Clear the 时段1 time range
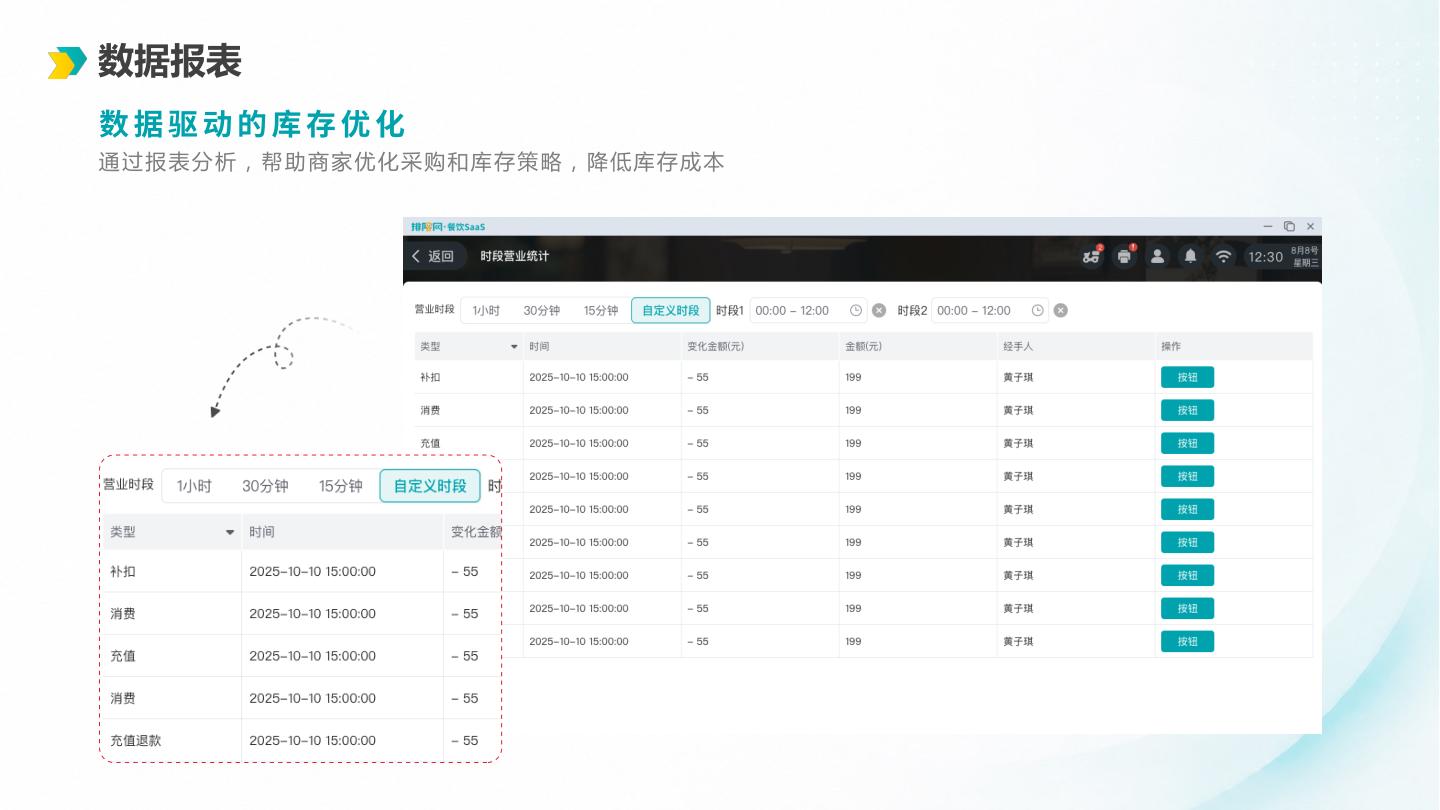 click(x=879, y=310)
